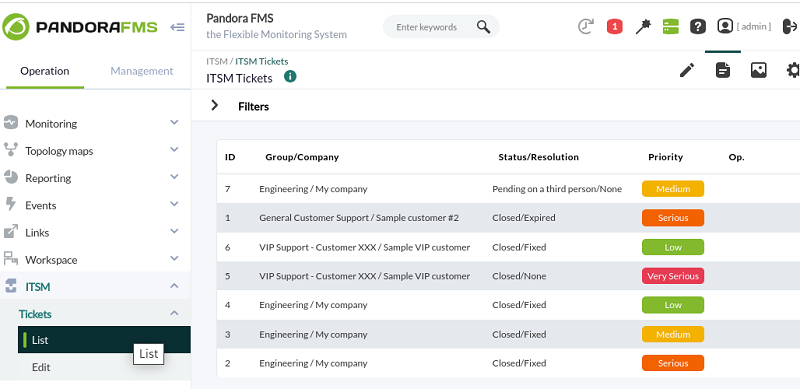
Task: Click 'Pending on a third person/None' status
Action: pos(557,189)
